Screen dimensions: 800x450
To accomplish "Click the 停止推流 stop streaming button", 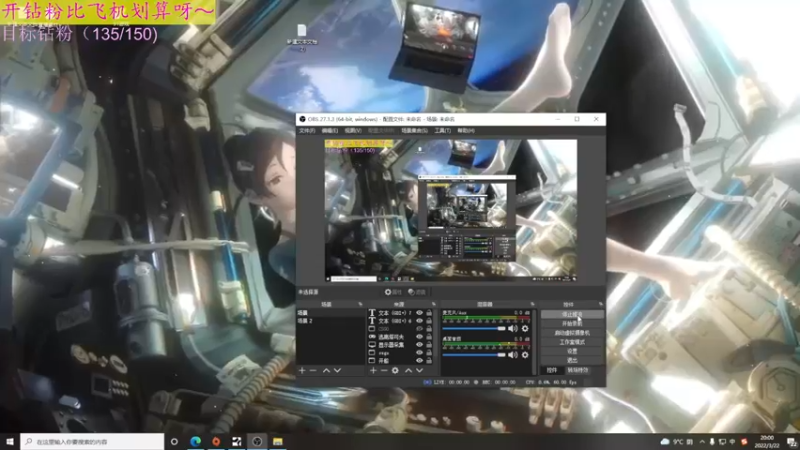I will (572, 314).
